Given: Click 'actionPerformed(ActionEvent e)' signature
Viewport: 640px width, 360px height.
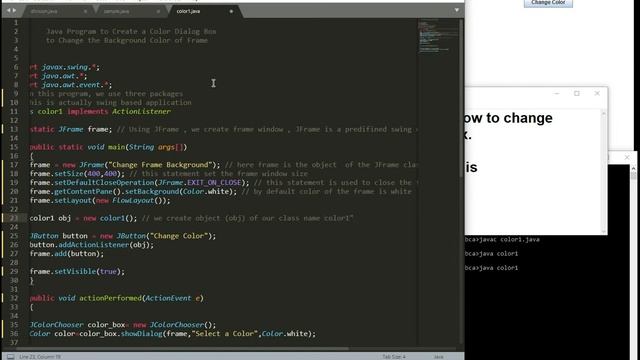Looking at the screenshot, I should (x=141, y=298).
